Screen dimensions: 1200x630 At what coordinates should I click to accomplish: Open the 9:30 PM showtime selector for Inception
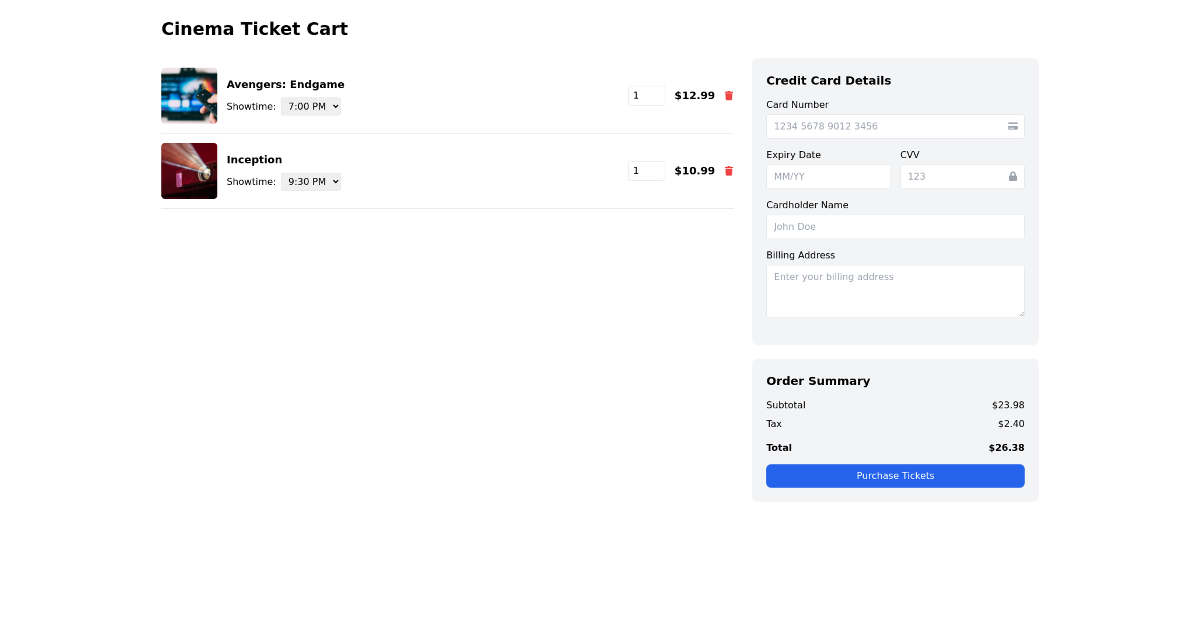310,181
